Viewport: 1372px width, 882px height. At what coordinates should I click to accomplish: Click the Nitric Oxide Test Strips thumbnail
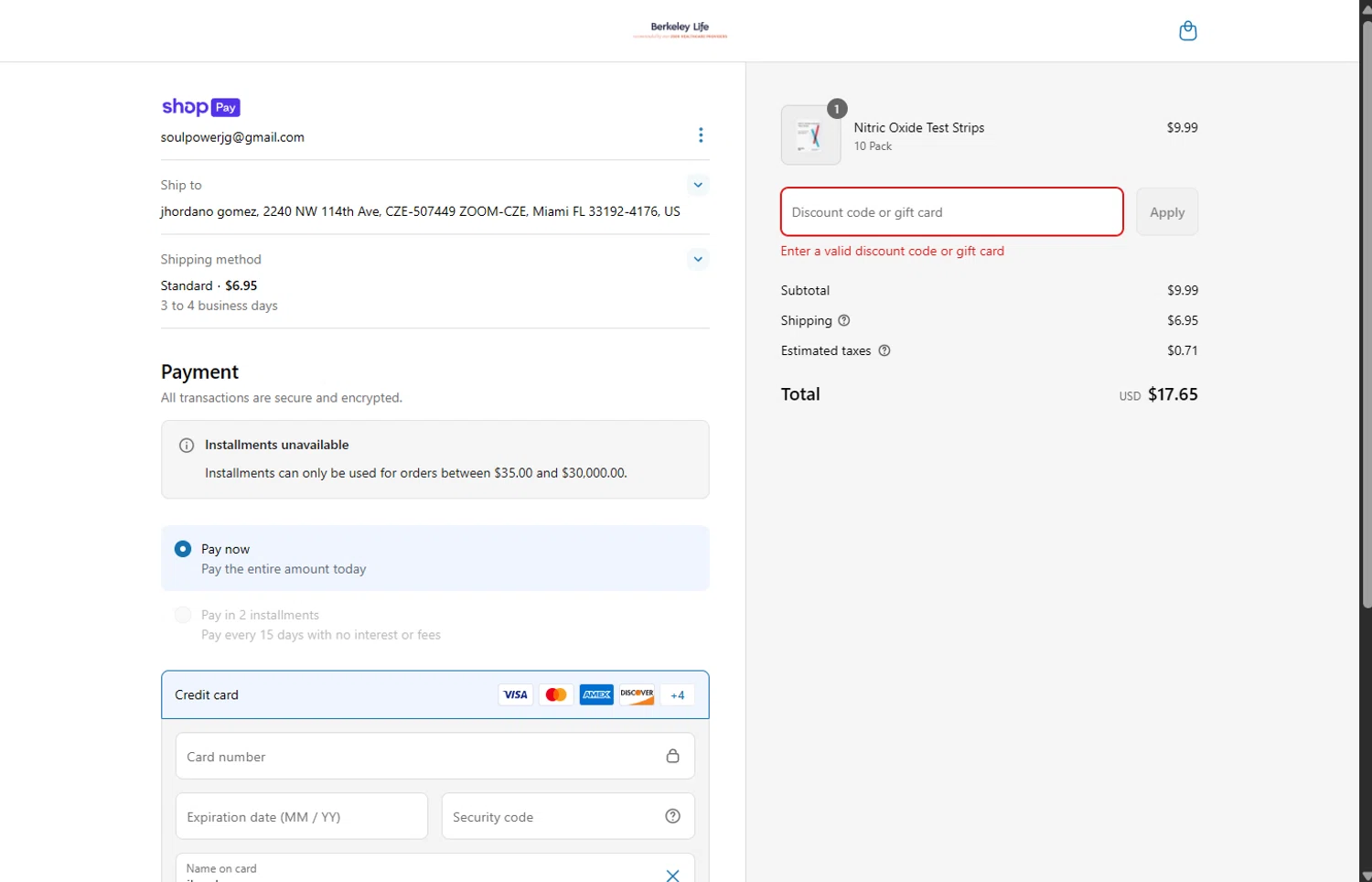point(810,135)
